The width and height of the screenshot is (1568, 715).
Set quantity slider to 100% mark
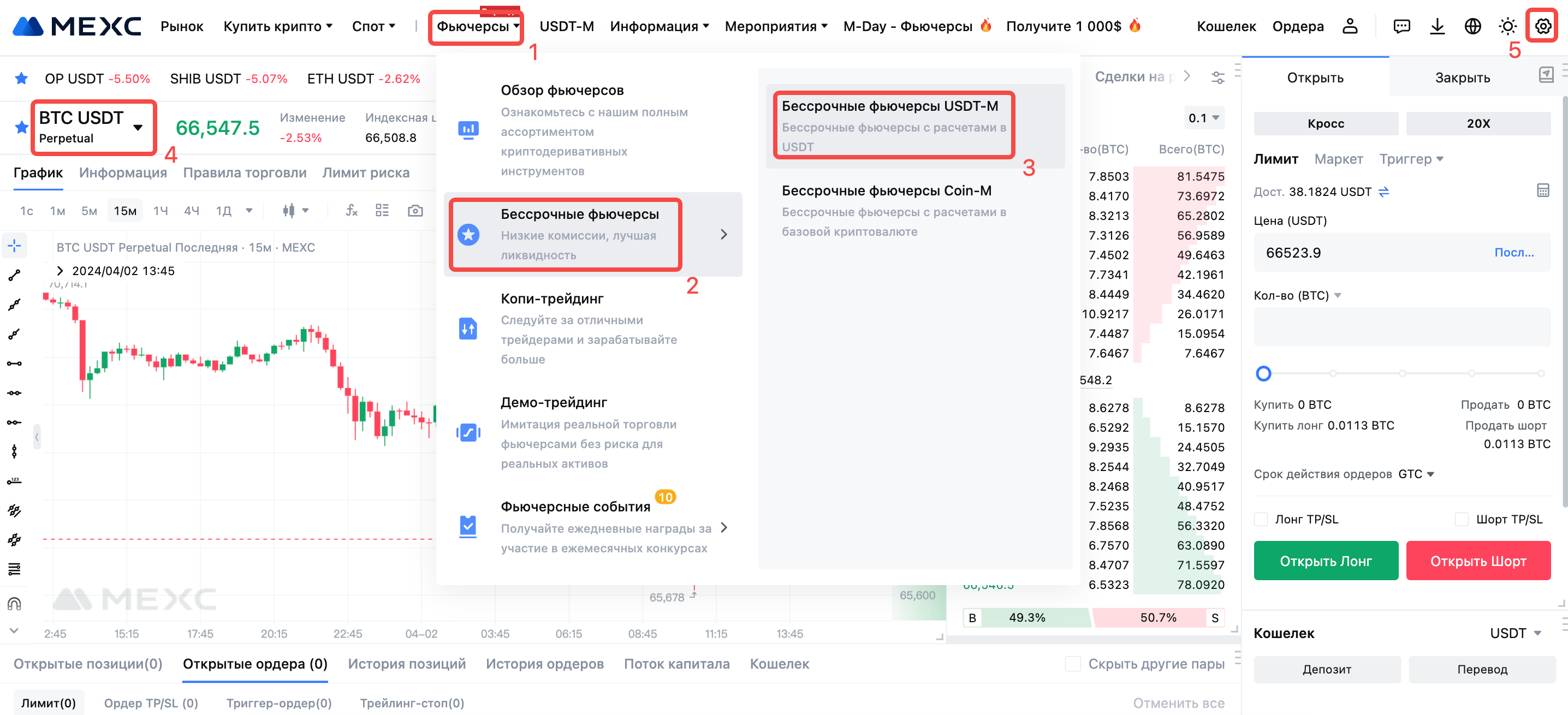tap(1541, 373)
